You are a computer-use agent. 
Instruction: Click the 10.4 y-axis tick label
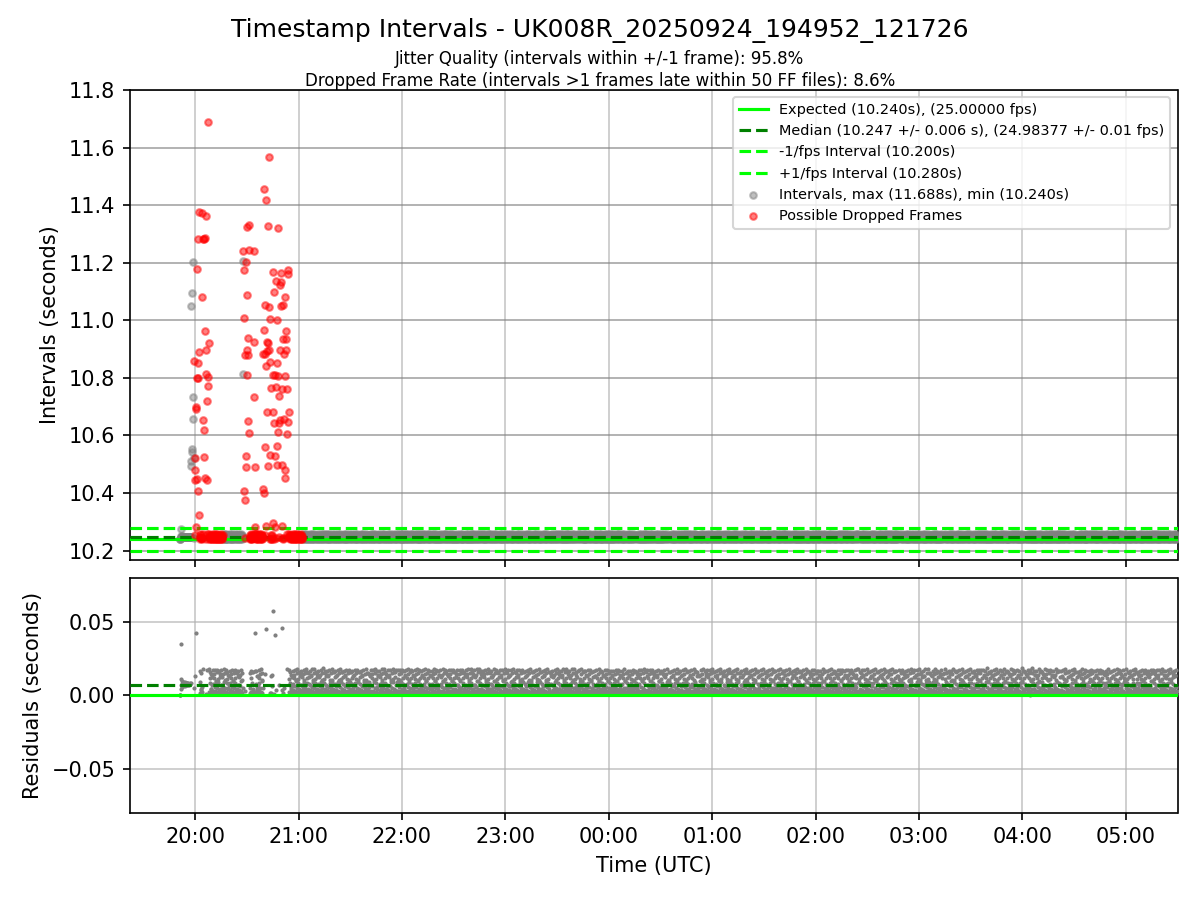93,493
